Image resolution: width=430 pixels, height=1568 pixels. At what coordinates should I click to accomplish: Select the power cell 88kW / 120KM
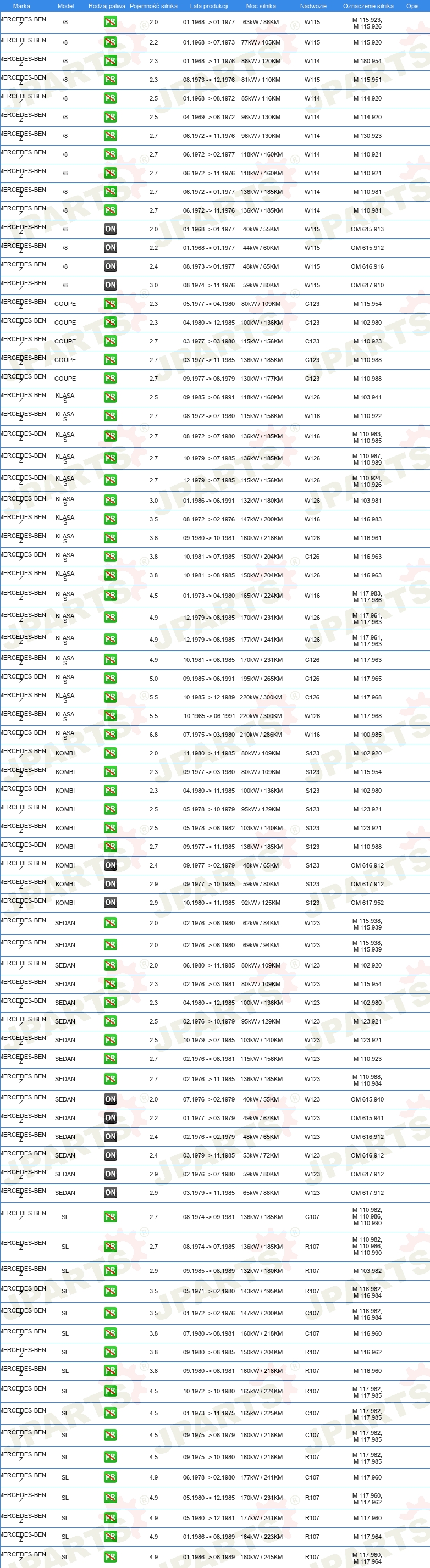(261, 61)
